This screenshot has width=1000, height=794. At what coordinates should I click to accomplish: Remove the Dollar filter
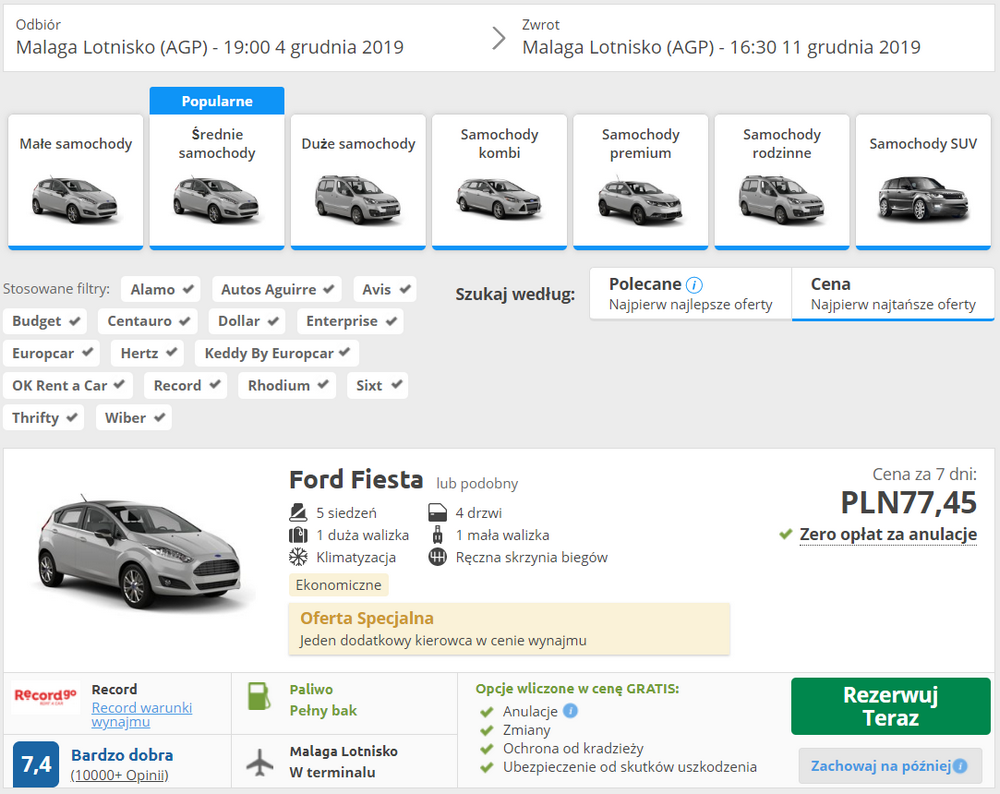[247, 321]
